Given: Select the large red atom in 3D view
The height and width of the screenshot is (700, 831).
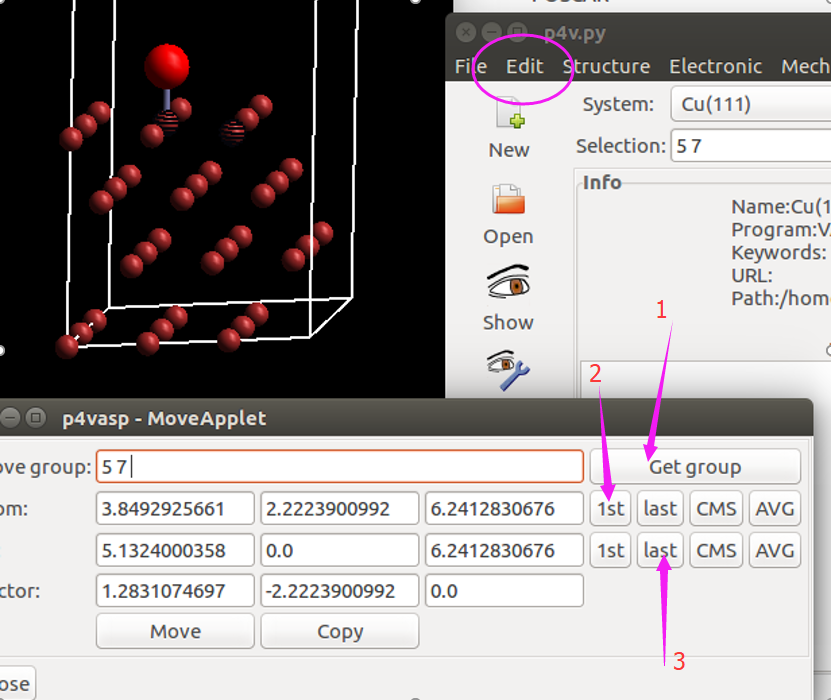Looking at the screenshot, I should tap(166, 66).
